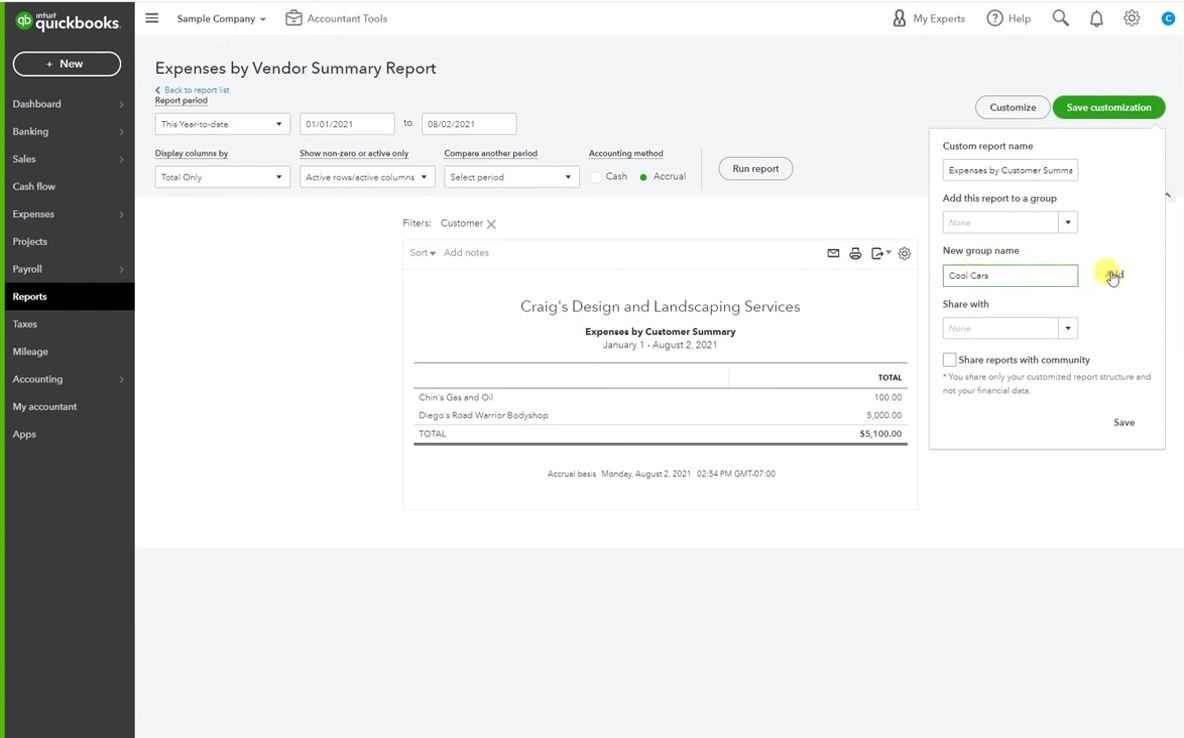The width and height of the screenshot is (1184, 738).
Task: Click the Customize button
Action: (1012, 107)
